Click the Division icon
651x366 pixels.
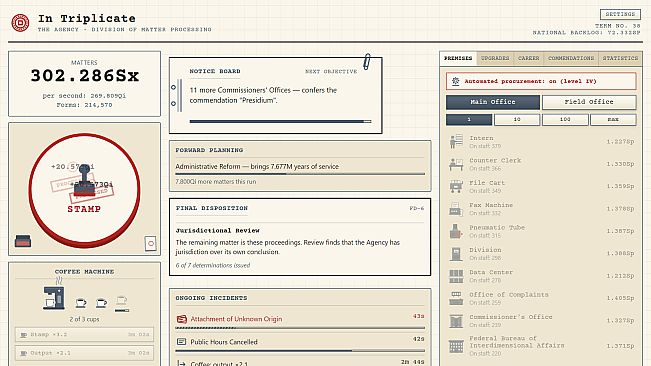456,254
